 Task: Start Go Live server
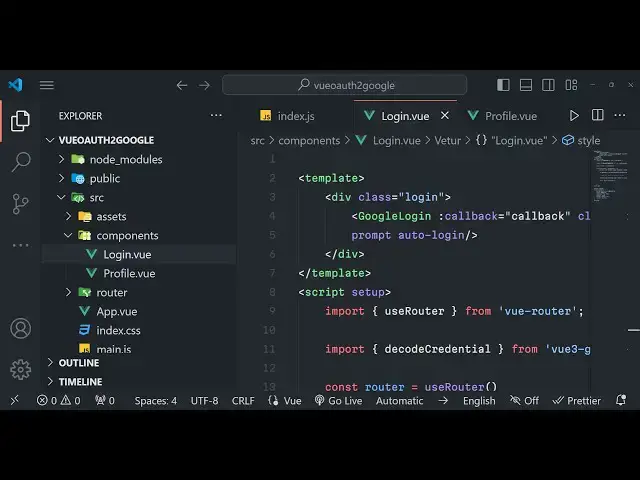tap(338, 400)
